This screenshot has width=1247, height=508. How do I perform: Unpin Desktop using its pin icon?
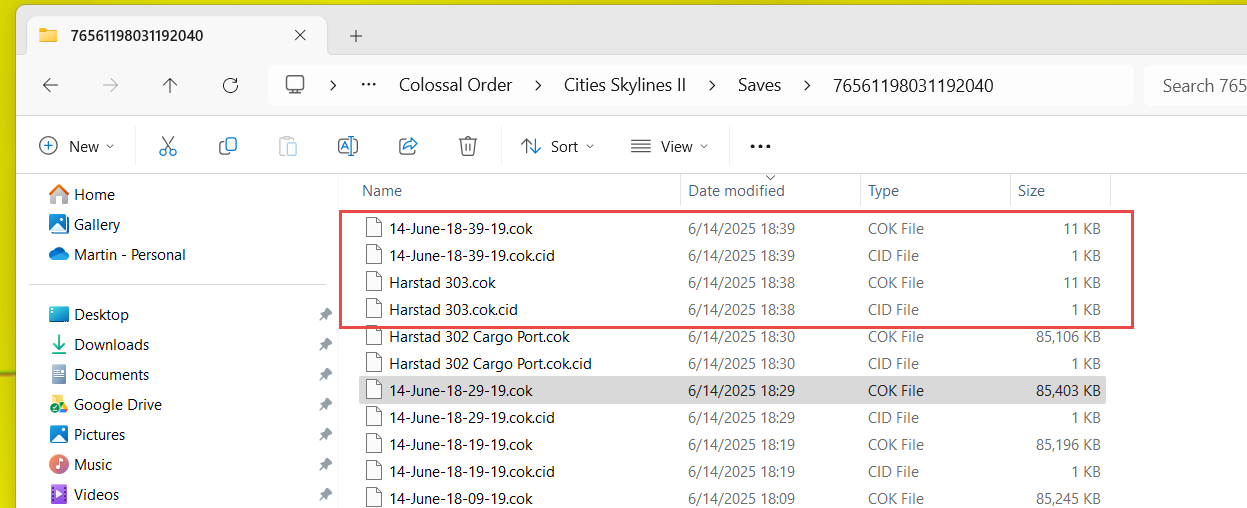(325, 314)
